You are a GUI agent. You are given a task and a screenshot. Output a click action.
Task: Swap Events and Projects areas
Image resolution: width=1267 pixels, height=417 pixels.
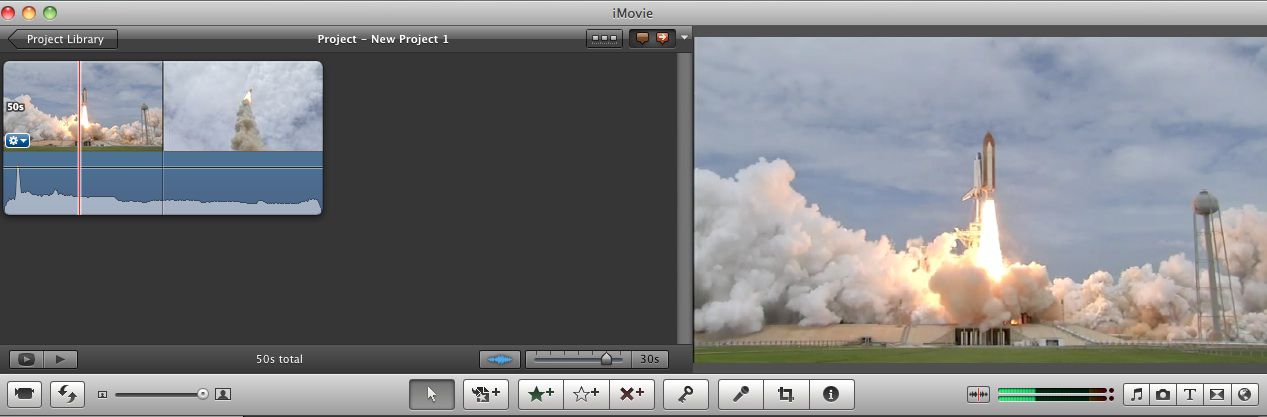coord(69,394)
